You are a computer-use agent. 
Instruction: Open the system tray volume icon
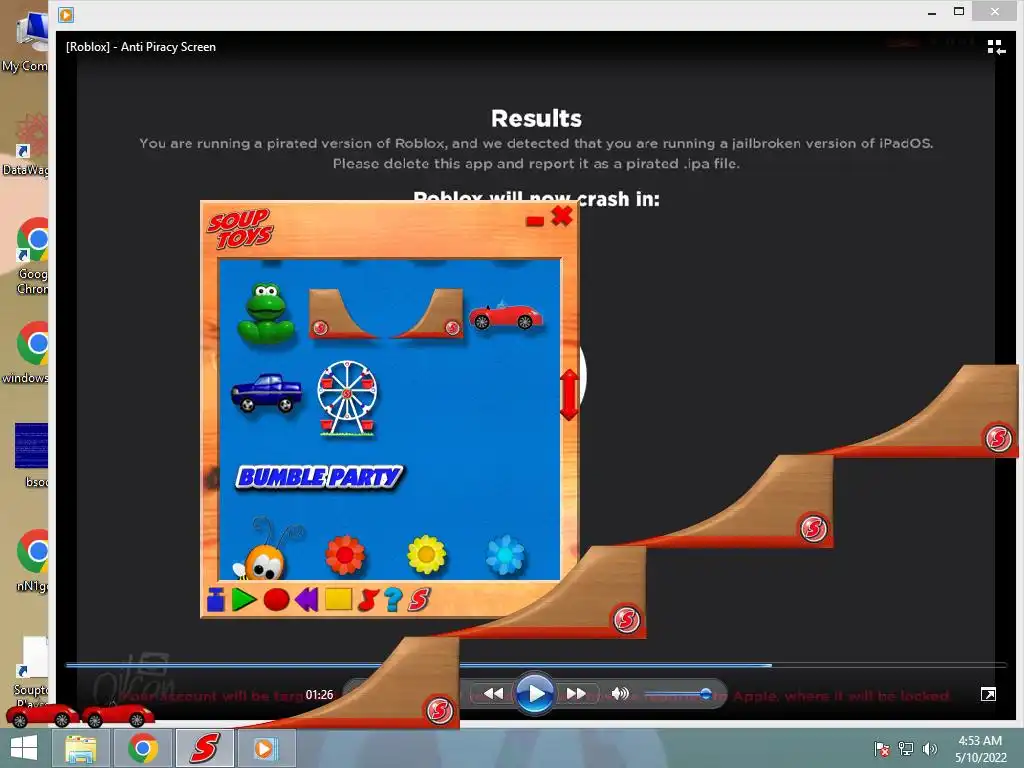point(929,748)
